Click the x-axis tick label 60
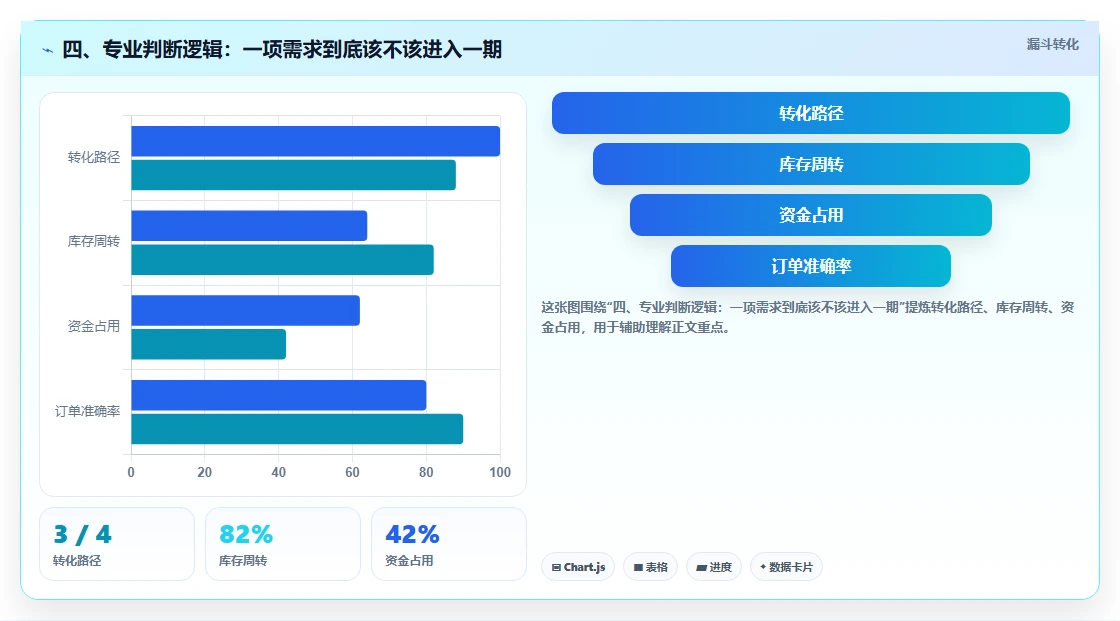 tap(352, 472)
